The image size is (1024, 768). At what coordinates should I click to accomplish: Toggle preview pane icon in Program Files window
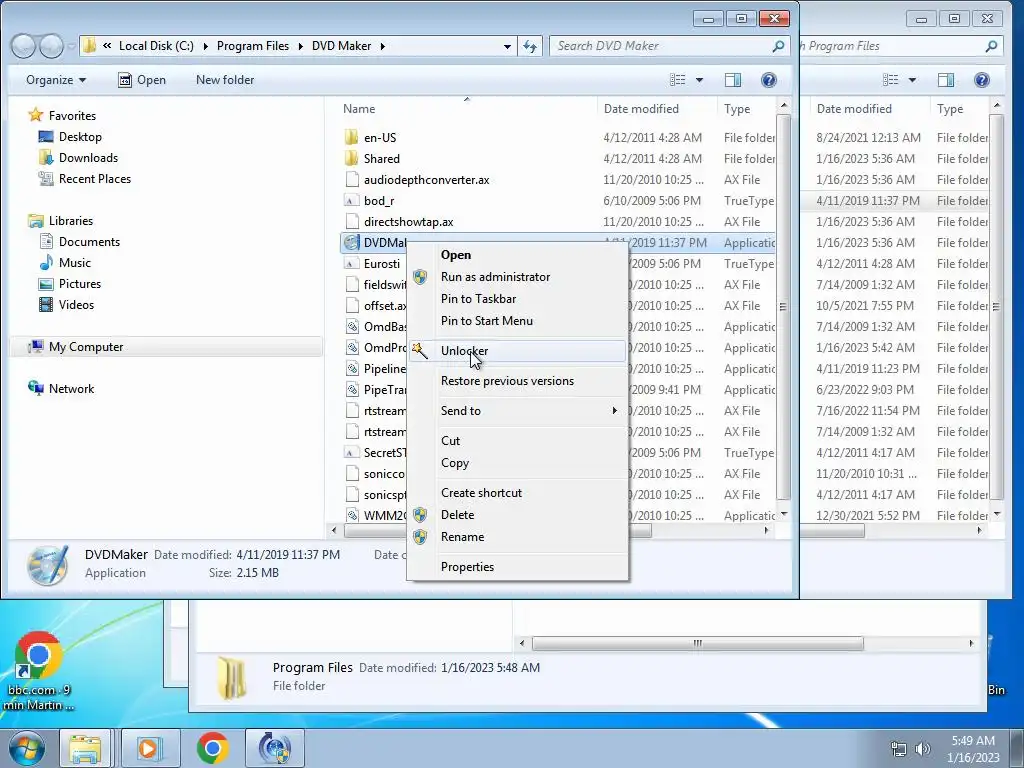(x=946, y=80)
